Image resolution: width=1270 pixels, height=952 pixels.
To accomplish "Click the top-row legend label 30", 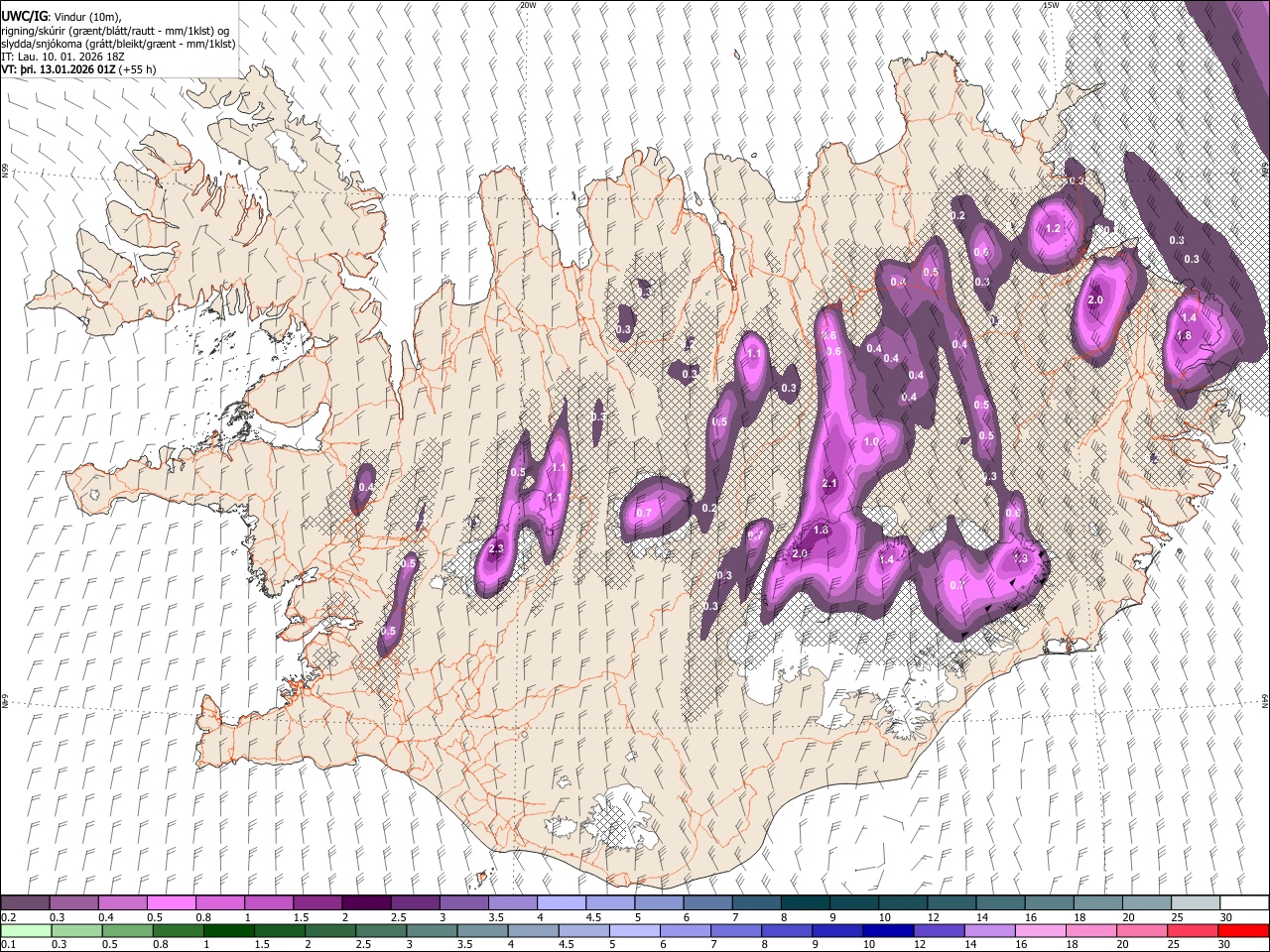I will [1226, 917].
